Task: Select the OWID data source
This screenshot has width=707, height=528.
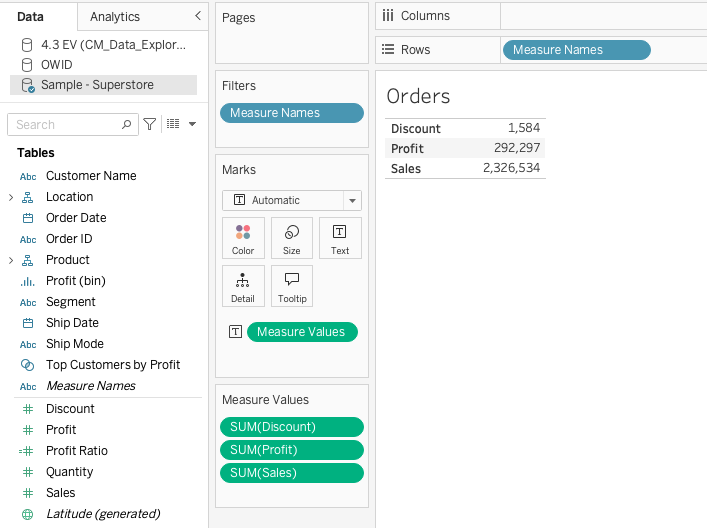Action: [56, 64]
